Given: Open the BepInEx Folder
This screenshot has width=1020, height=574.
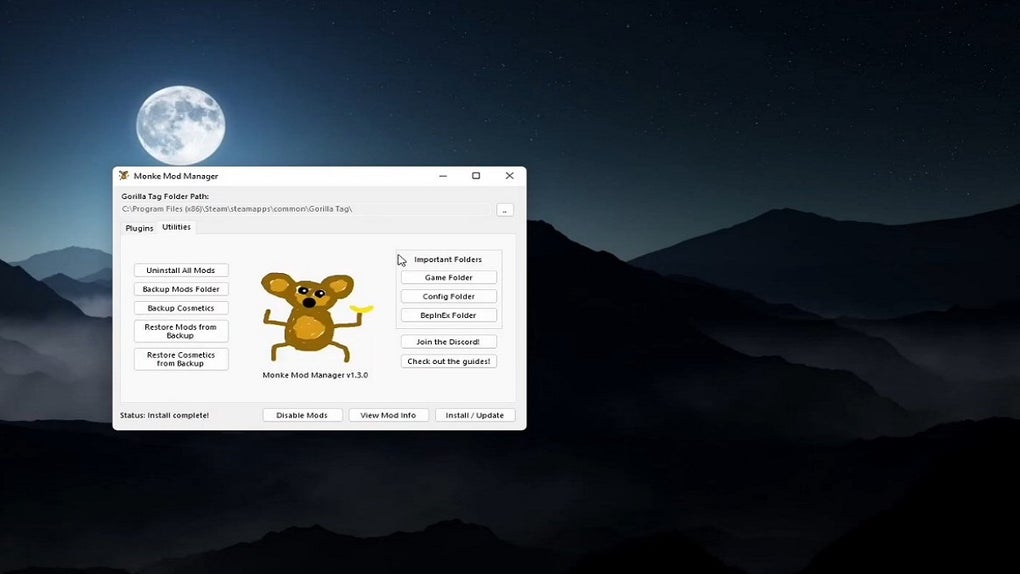Looking at the screenshot, I should [x=449, y=315].
